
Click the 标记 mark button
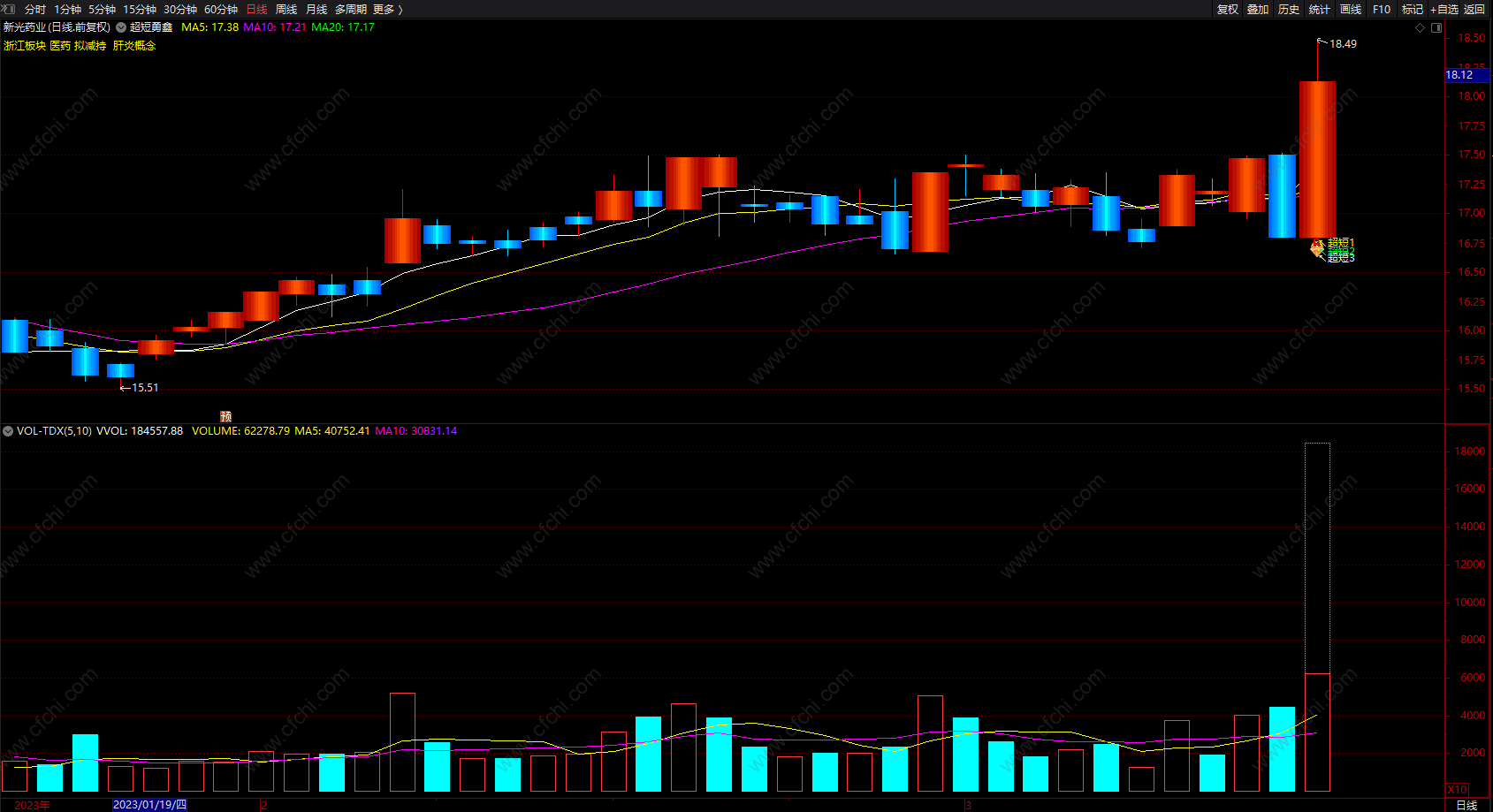click(1413, 9)
